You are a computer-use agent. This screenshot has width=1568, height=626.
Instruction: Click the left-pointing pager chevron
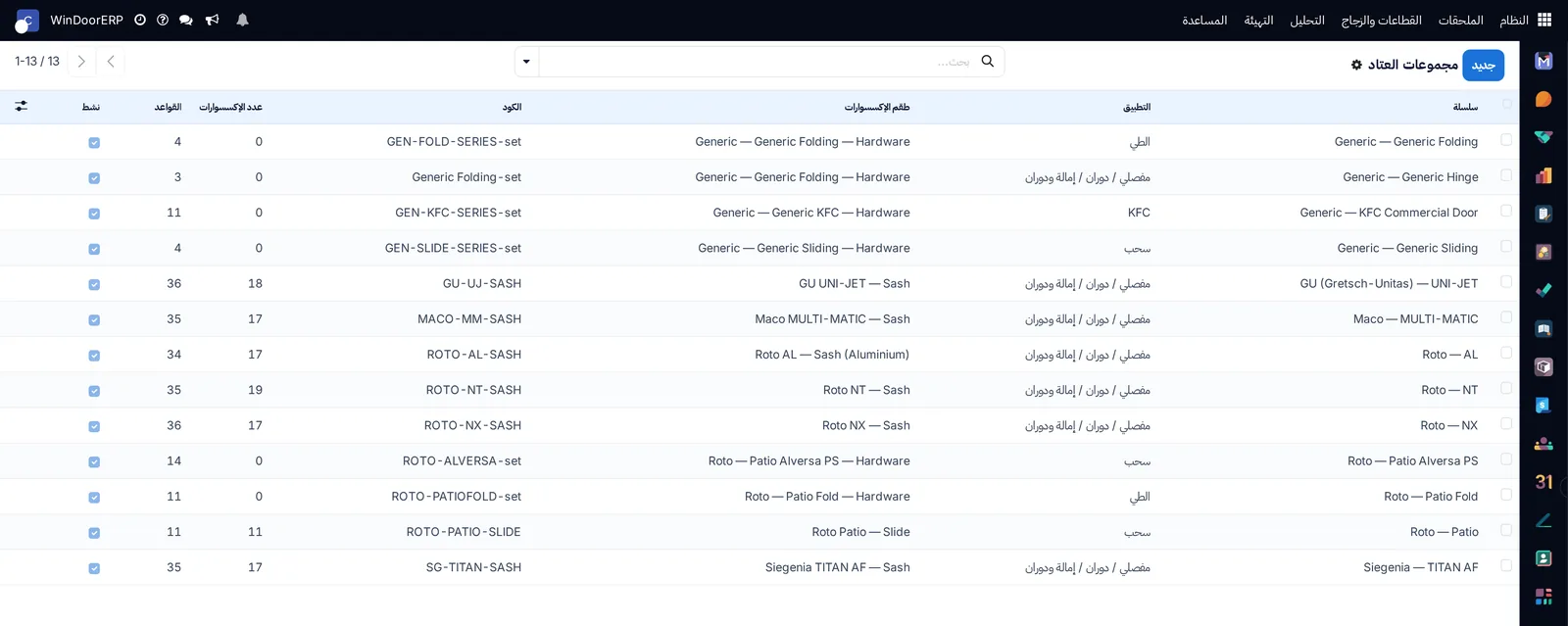pos(111,61)
